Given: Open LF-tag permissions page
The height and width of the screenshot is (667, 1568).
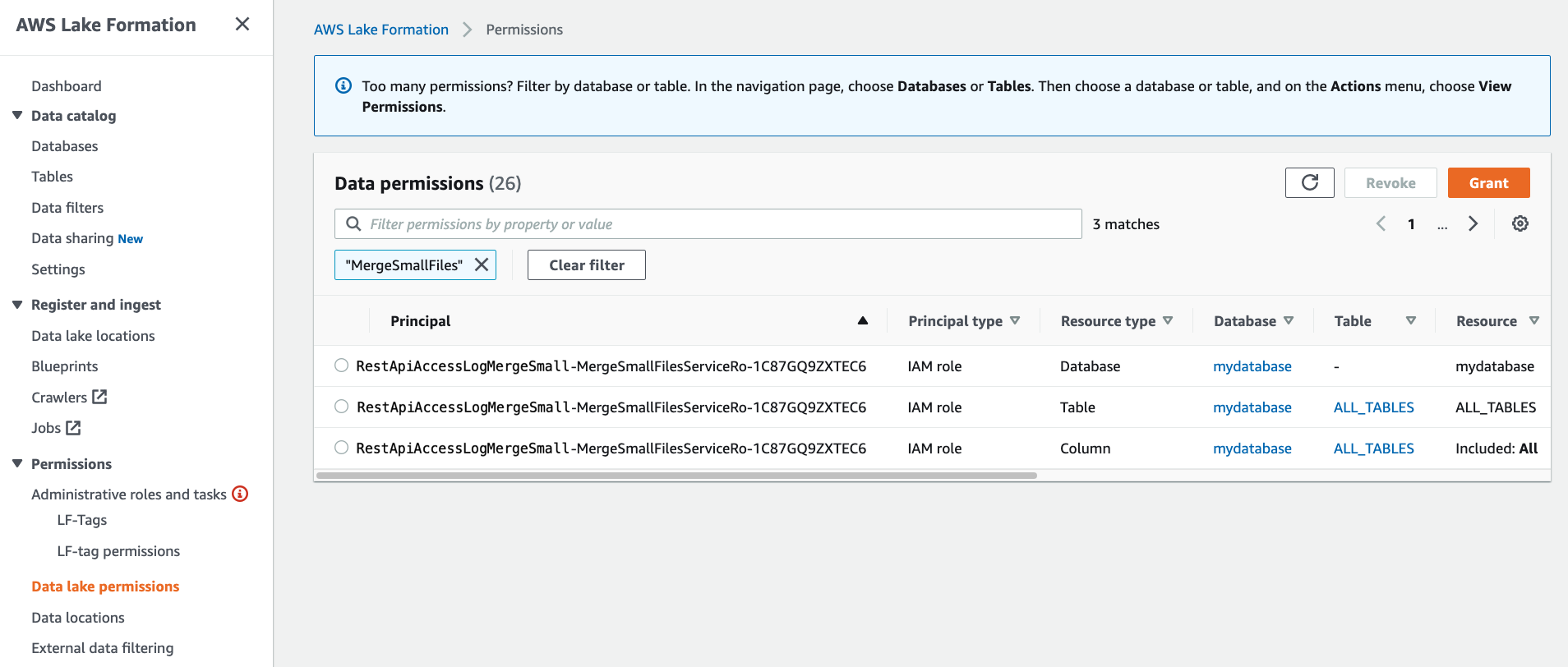Looking at the screenshot, I should click(x=118, y=550).
